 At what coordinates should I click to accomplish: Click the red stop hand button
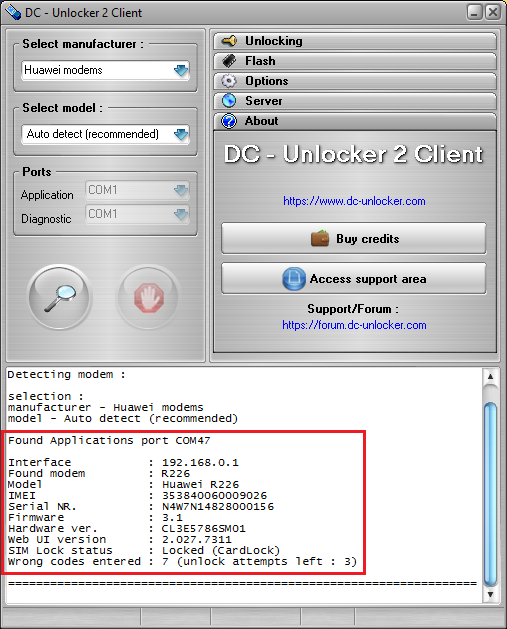pos(148,297)
